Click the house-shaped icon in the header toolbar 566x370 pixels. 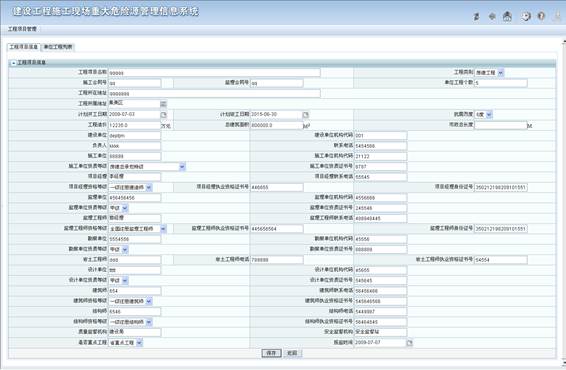tap(507, 16)
